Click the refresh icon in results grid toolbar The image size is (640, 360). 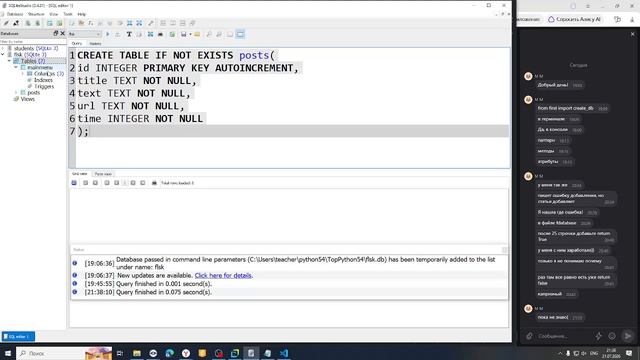(74, 183)
